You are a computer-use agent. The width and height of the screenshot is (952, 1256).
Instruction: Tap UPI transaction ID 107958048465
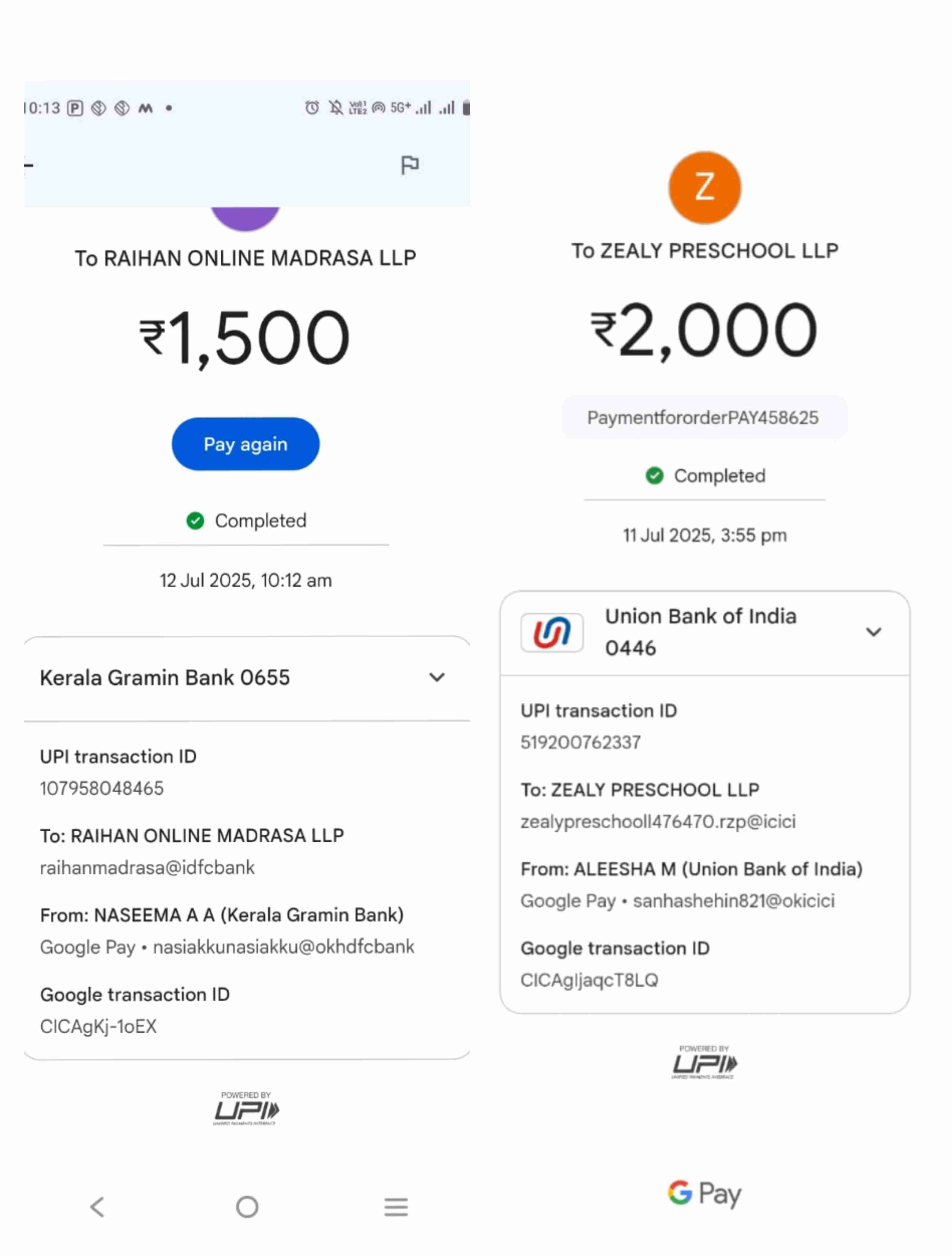click(x=102, y=788)
